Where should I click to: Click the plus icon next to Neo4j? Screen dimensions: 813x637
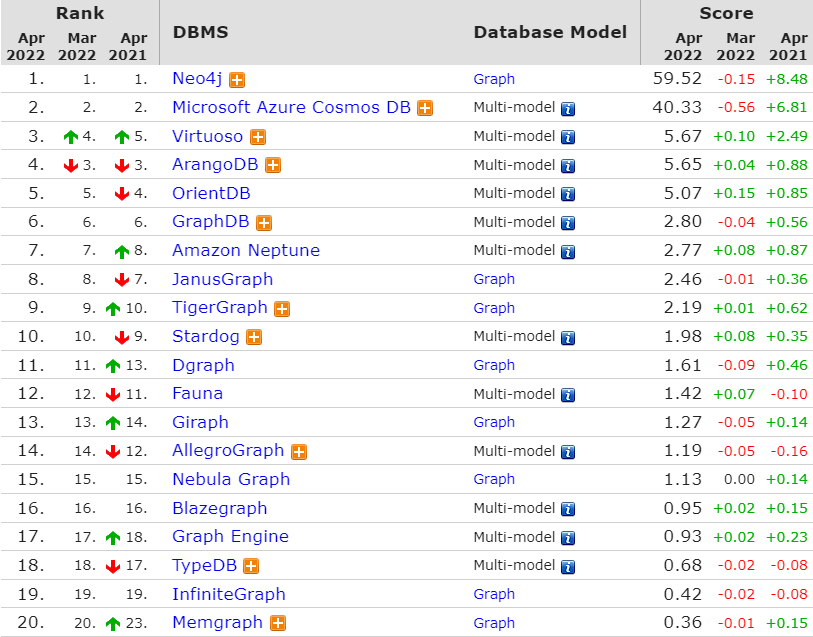pyautogui.click(x=237, y=80)
